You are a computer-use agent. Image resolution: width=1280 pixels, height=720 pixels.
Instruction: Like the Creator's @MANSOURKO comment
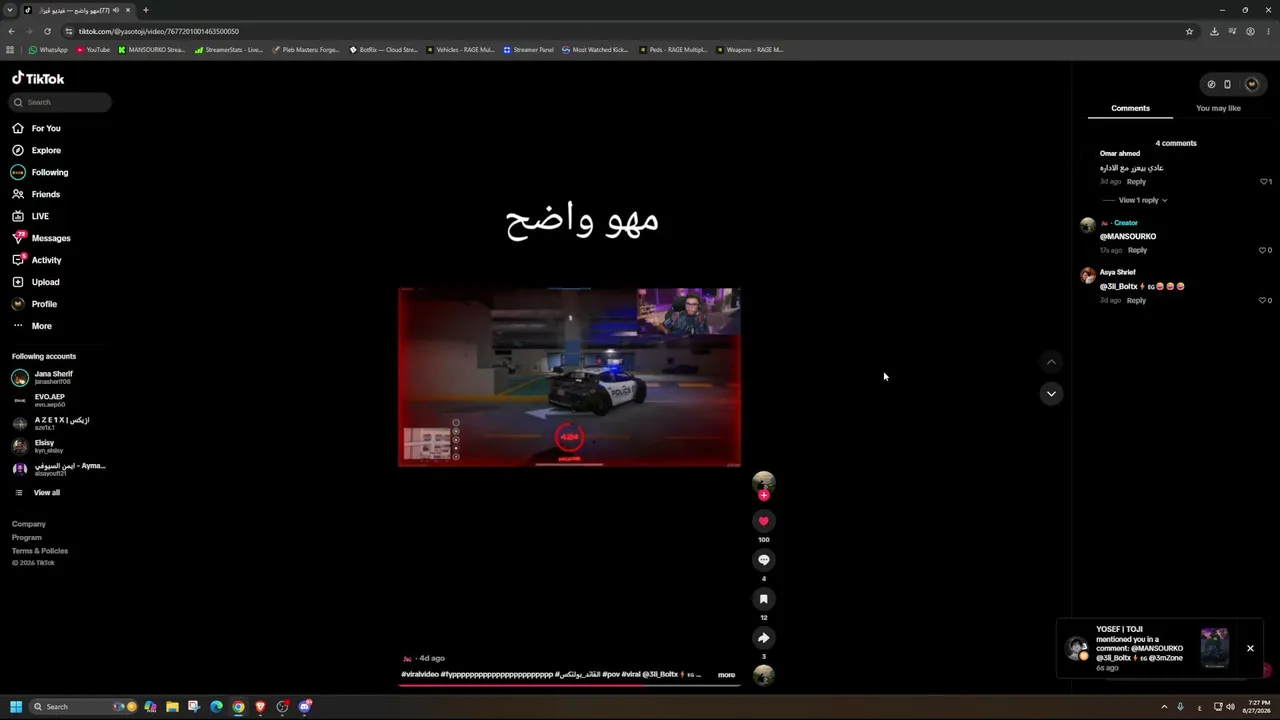[1263, 250]
